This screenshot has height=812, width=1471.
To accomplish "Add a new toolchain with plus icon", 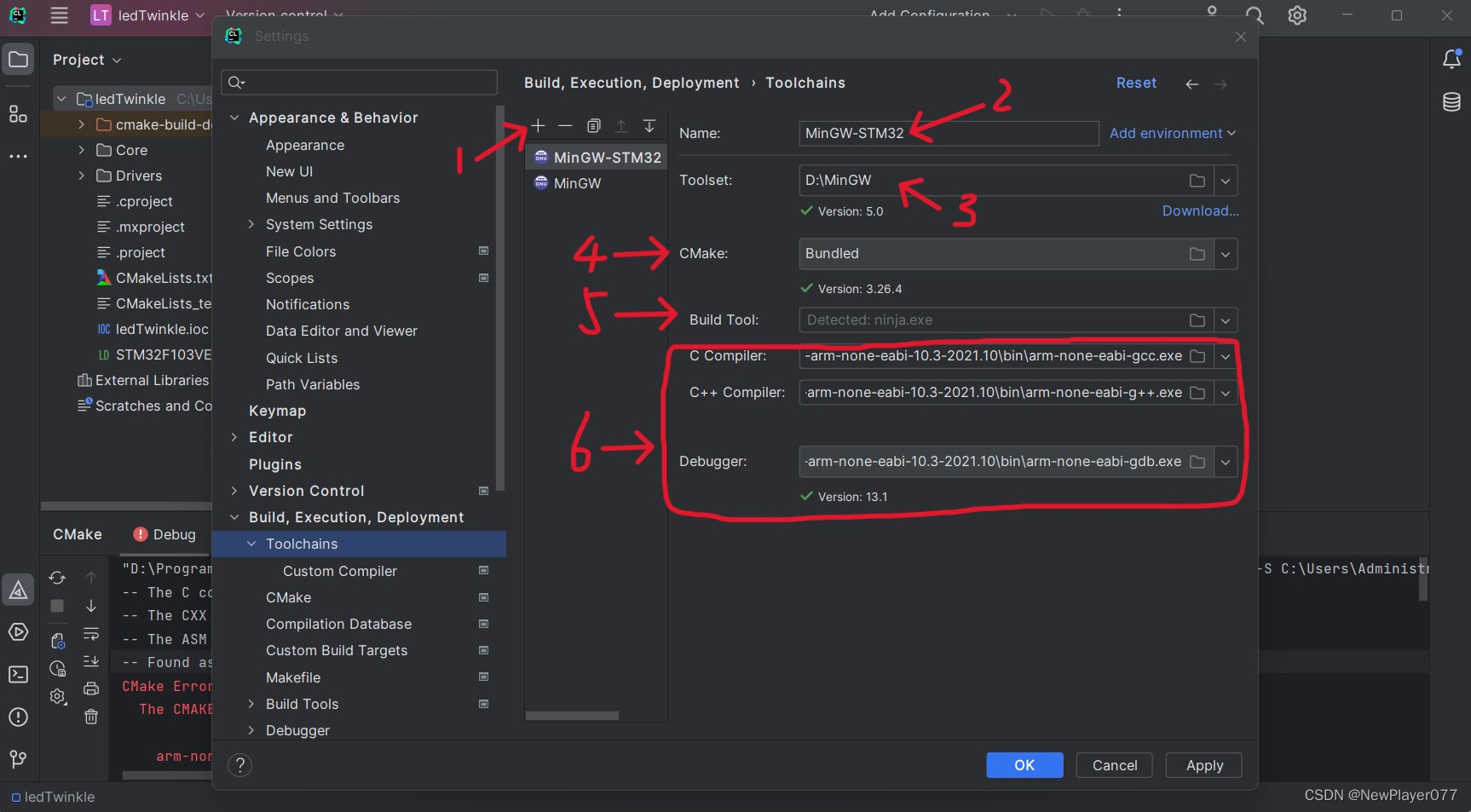I will click(x=538, y=126).
